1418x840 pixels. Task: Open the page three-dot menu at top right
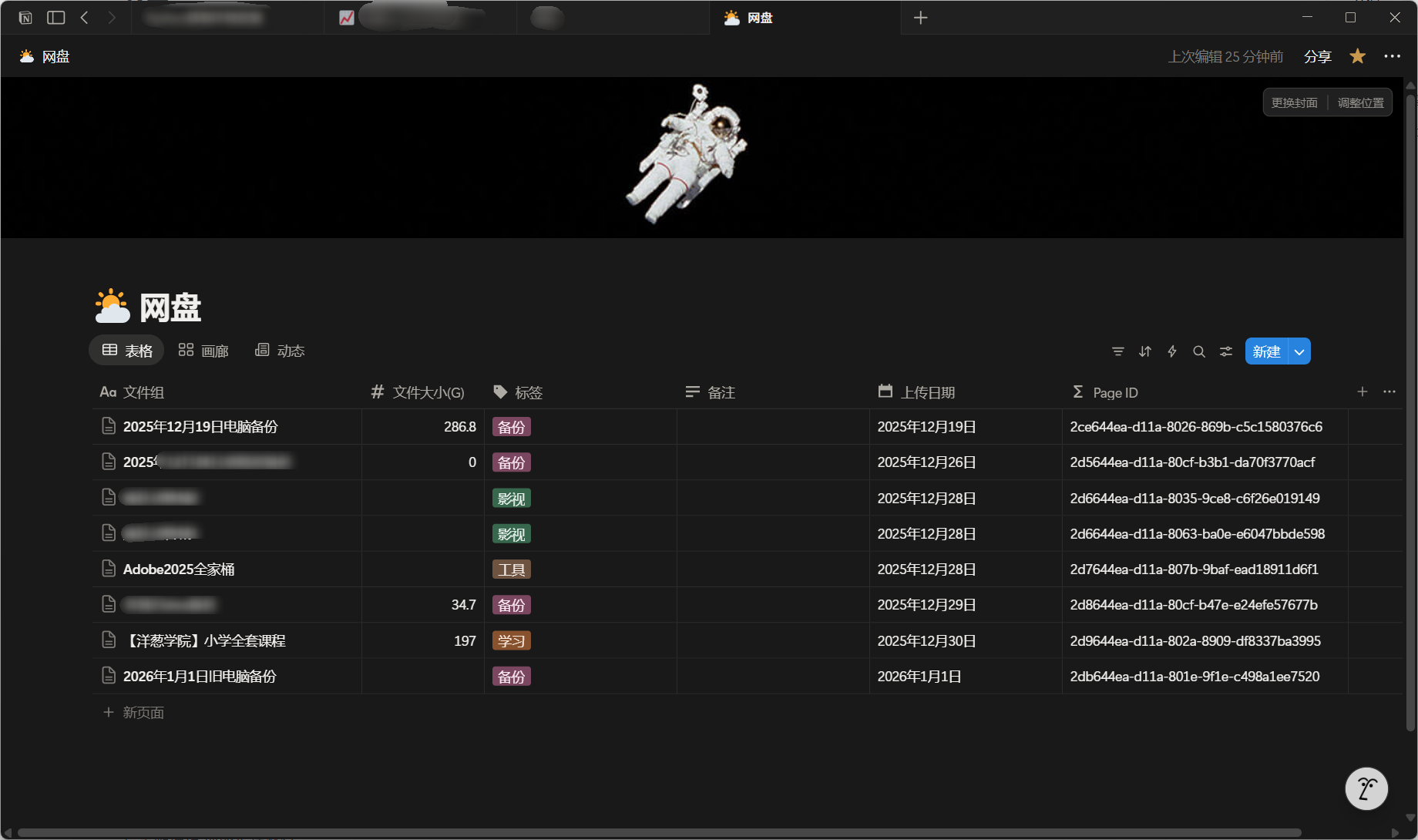[x=1392, y=56]
